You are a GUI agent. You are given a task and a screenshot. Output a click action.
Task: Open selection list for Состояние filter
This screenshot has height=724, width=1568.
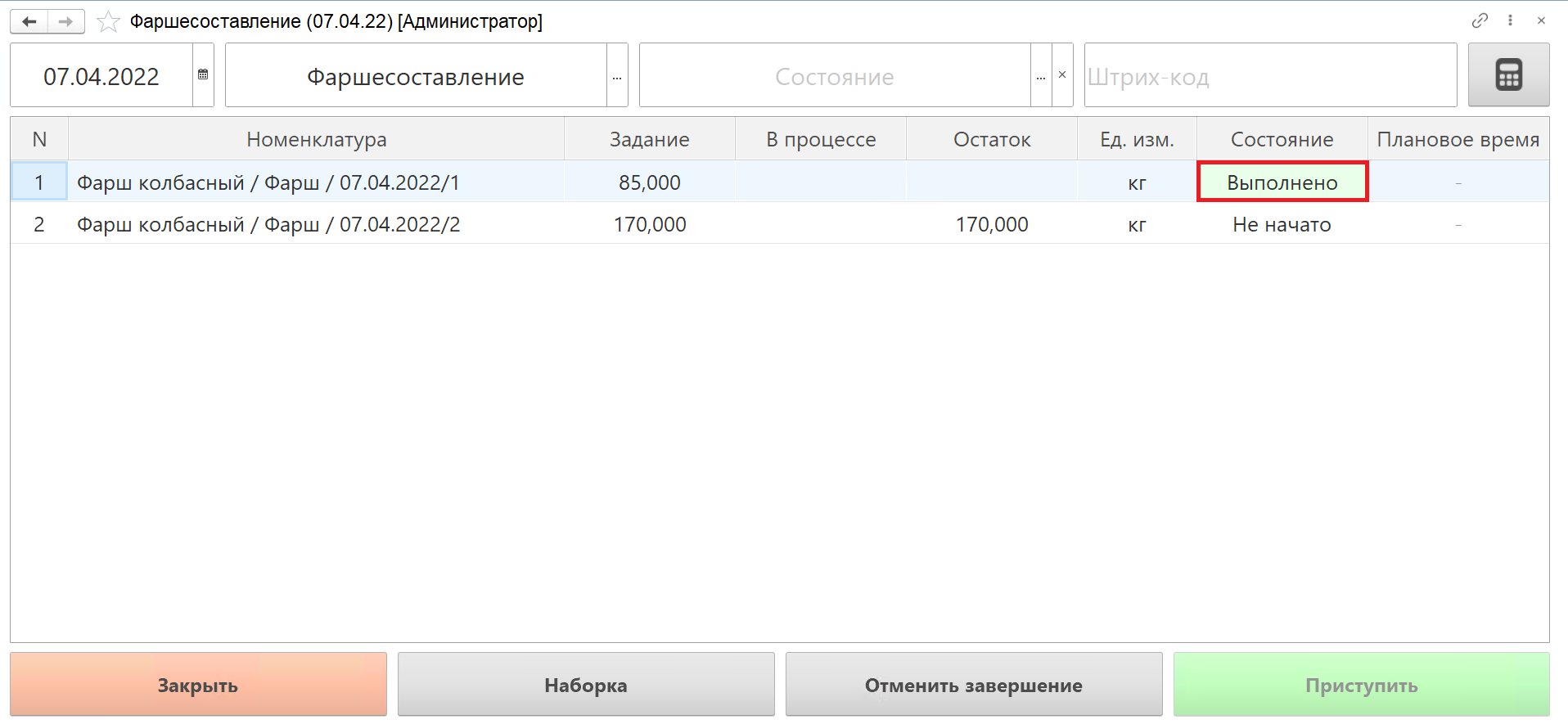click(x=1040, y=76)
